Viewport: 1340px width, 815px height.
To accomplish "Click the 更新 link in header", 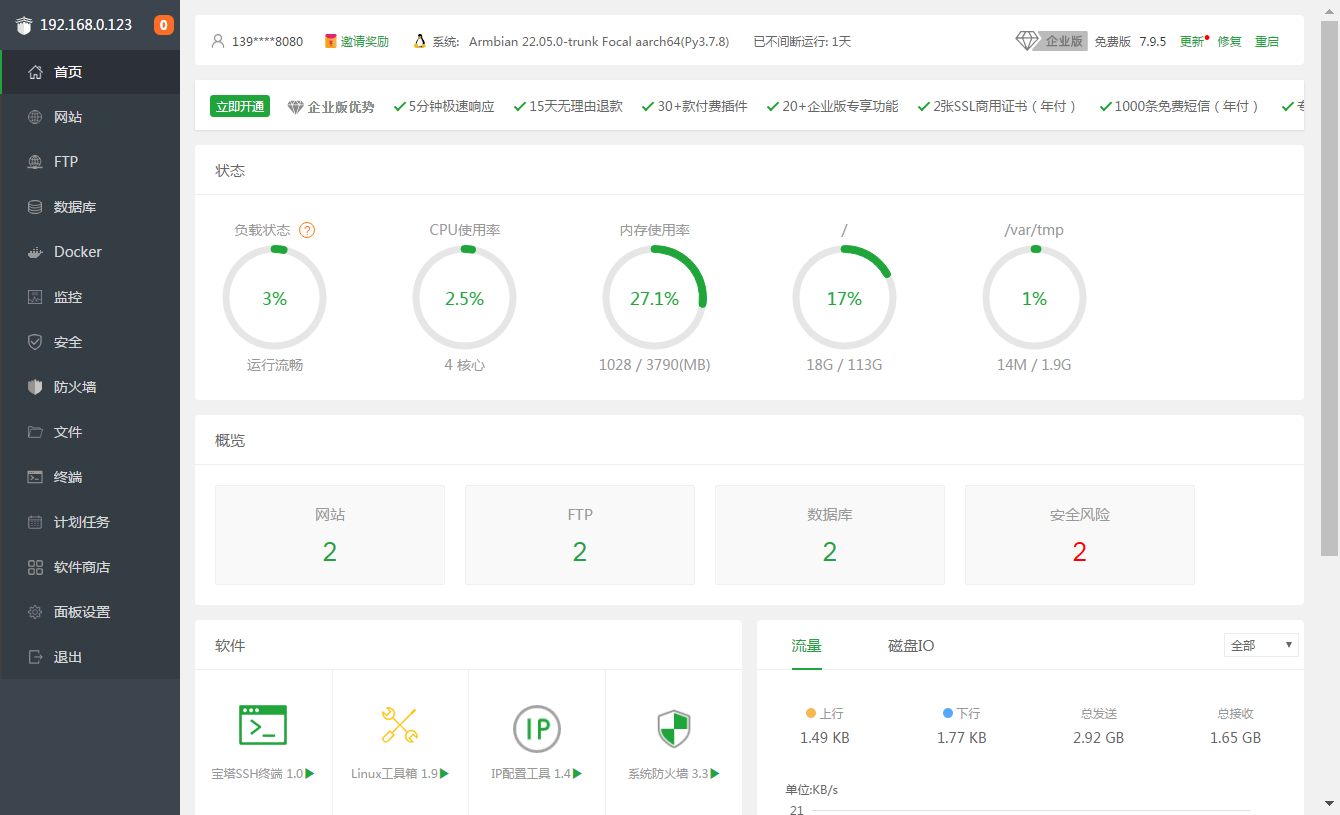I will pyautogui.click(x=1191, y=42).
